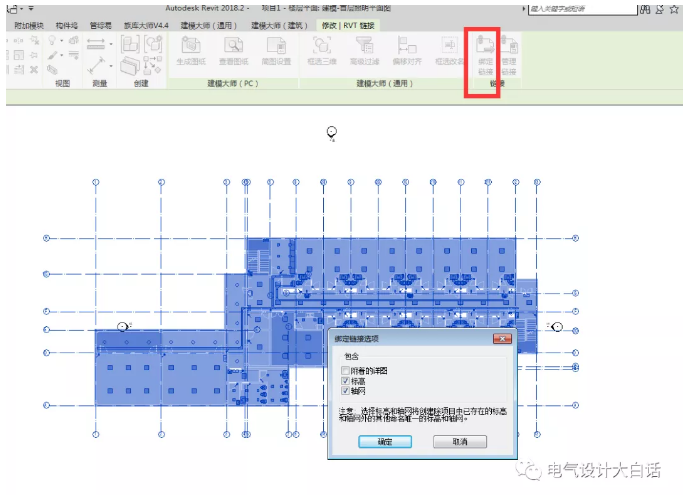Click create assembly icon in 创建 panel
Viewport: 687px width, 495px height.
click(130, 44)
